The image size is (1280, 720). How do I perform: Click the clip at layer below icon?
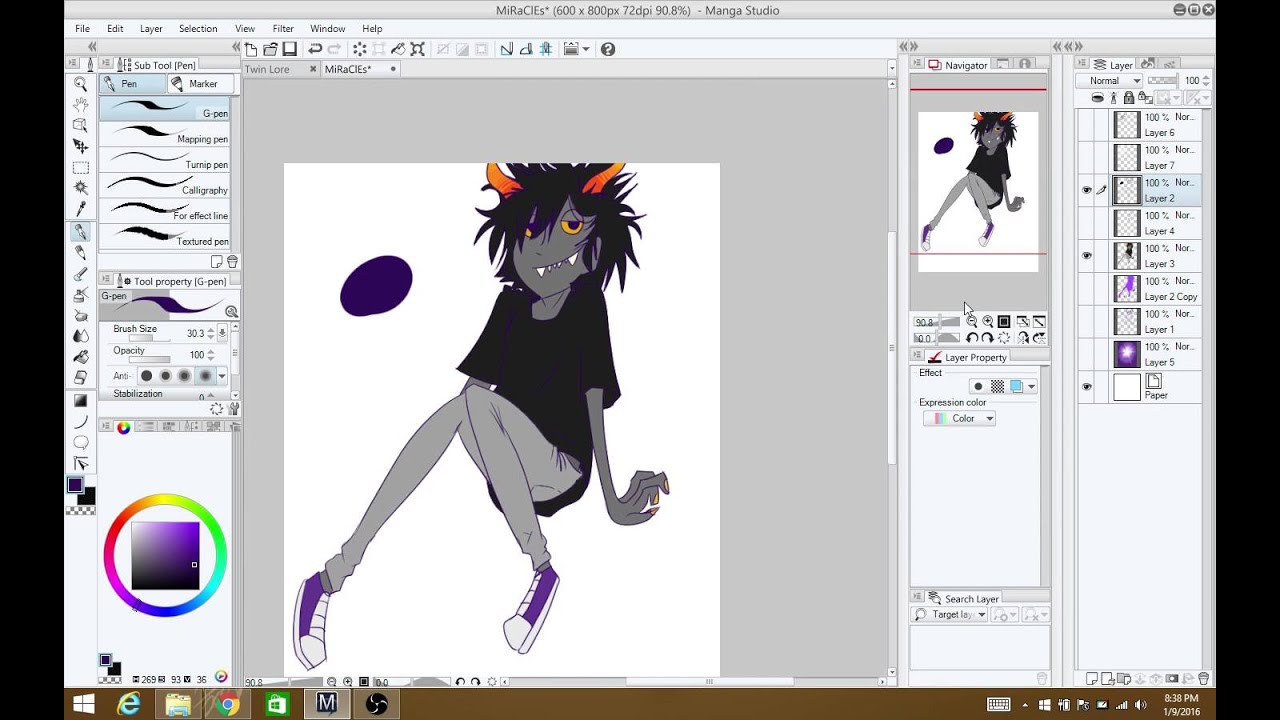click(x=1098, y=98)
